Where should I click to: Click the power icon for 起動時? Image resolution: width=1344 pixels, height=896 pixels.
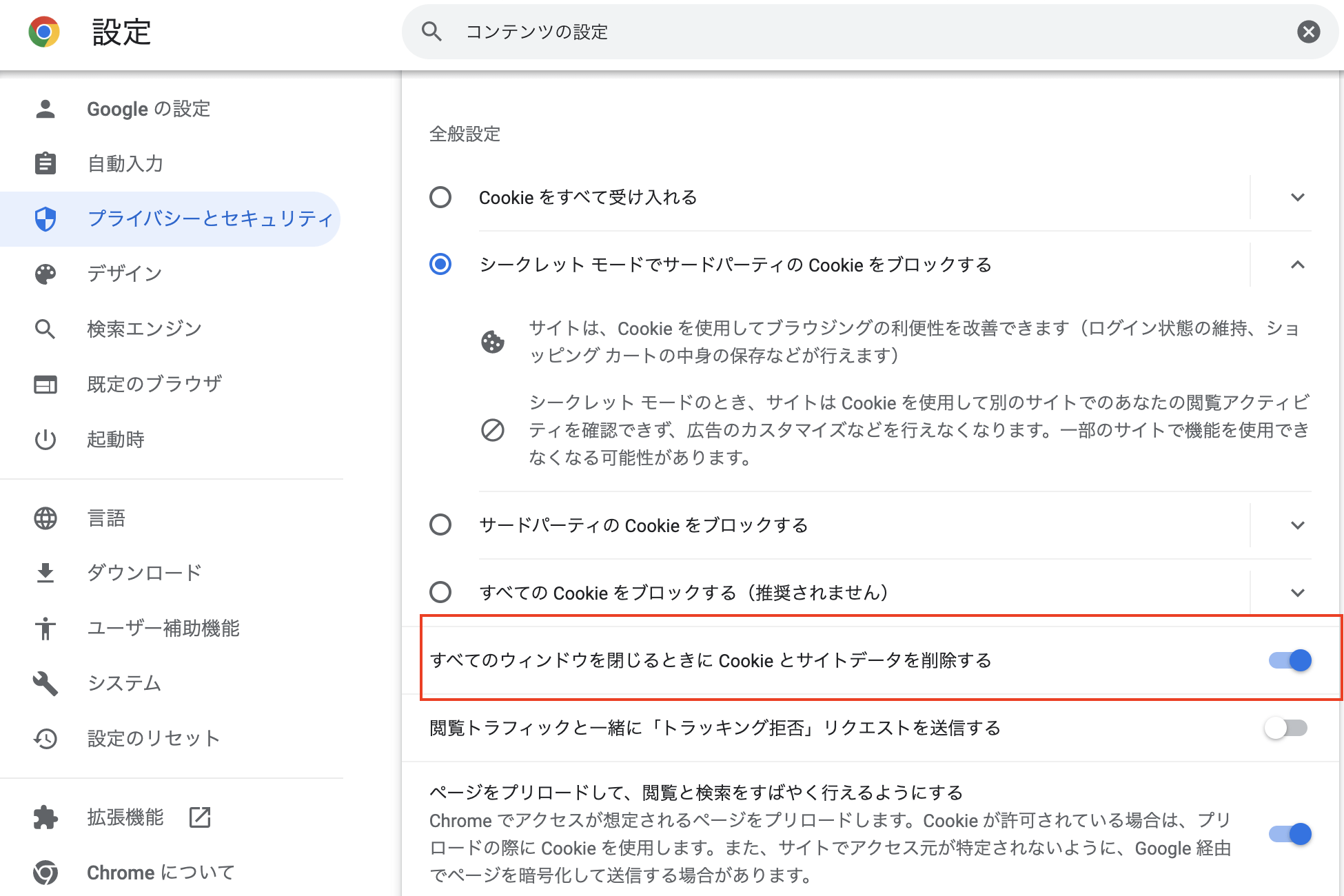click(x=45, y=439)
